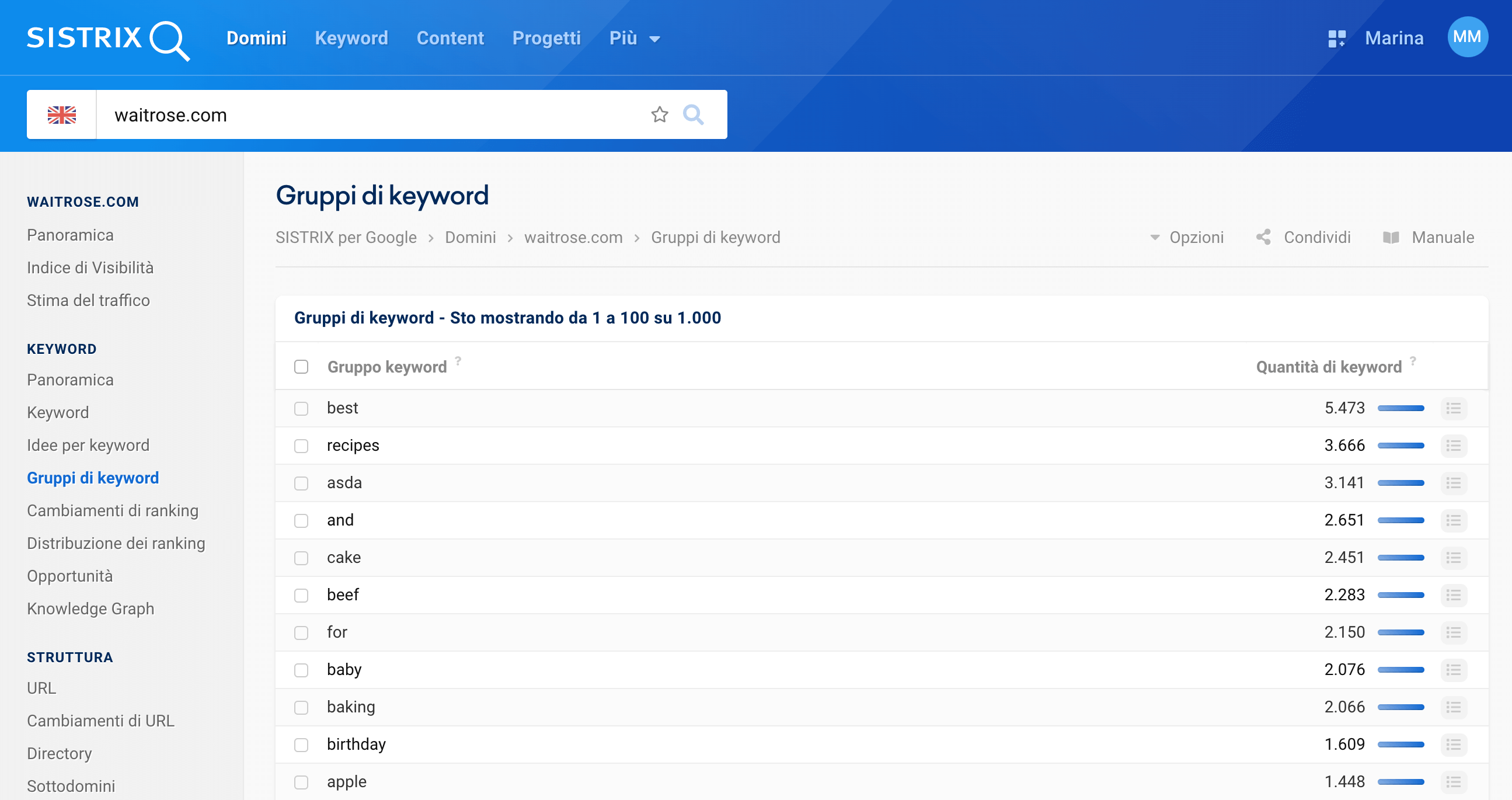Screen dimensions: 1512x800
Task: Check the checkbox next to 'cake' keyword group
Action: pos(301,557)
